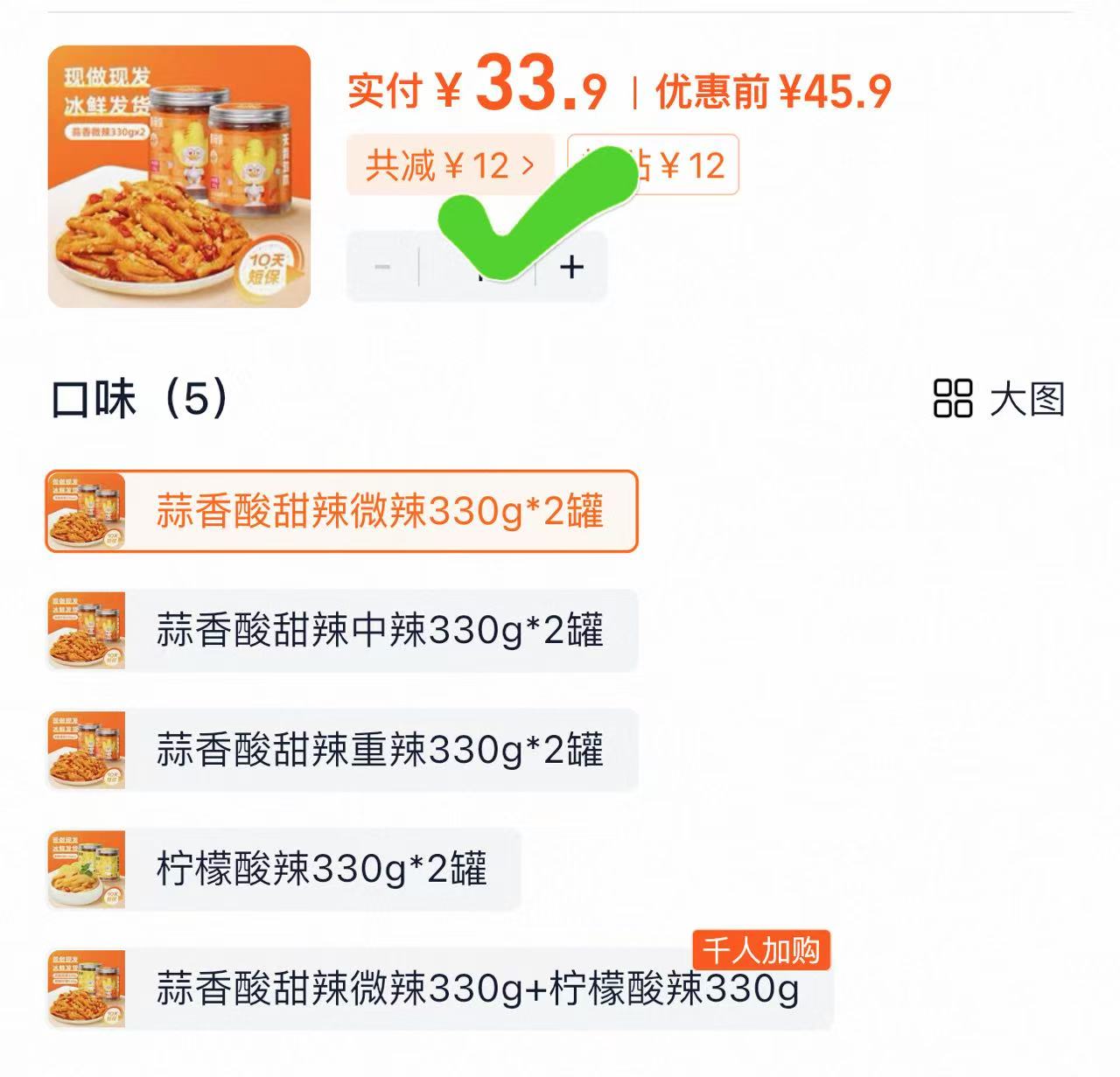Click the quantity stepper value field
The image size is (1120, 1077).
[x=477, y=269]
